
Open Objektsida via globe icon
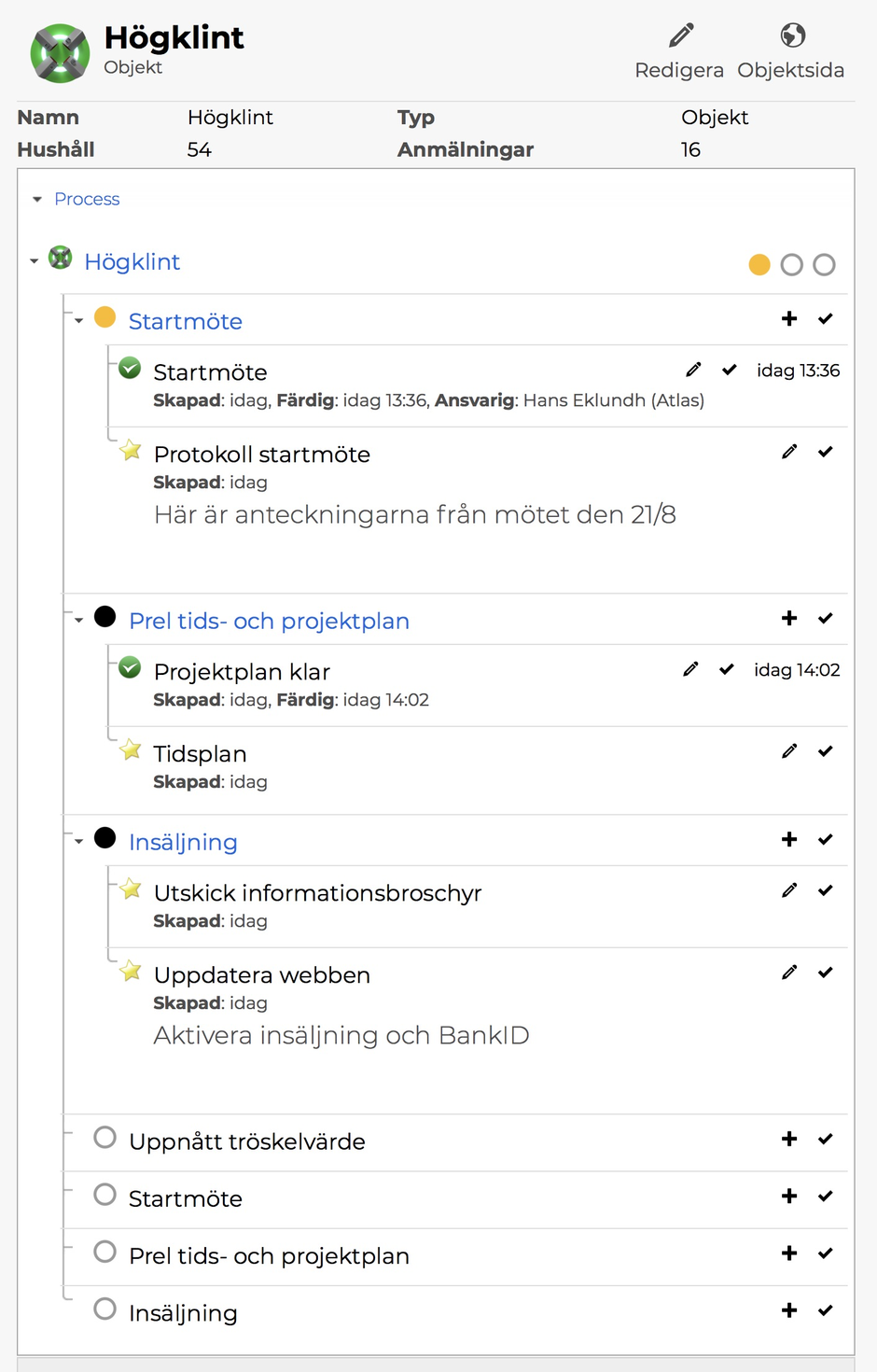point(792,36)
